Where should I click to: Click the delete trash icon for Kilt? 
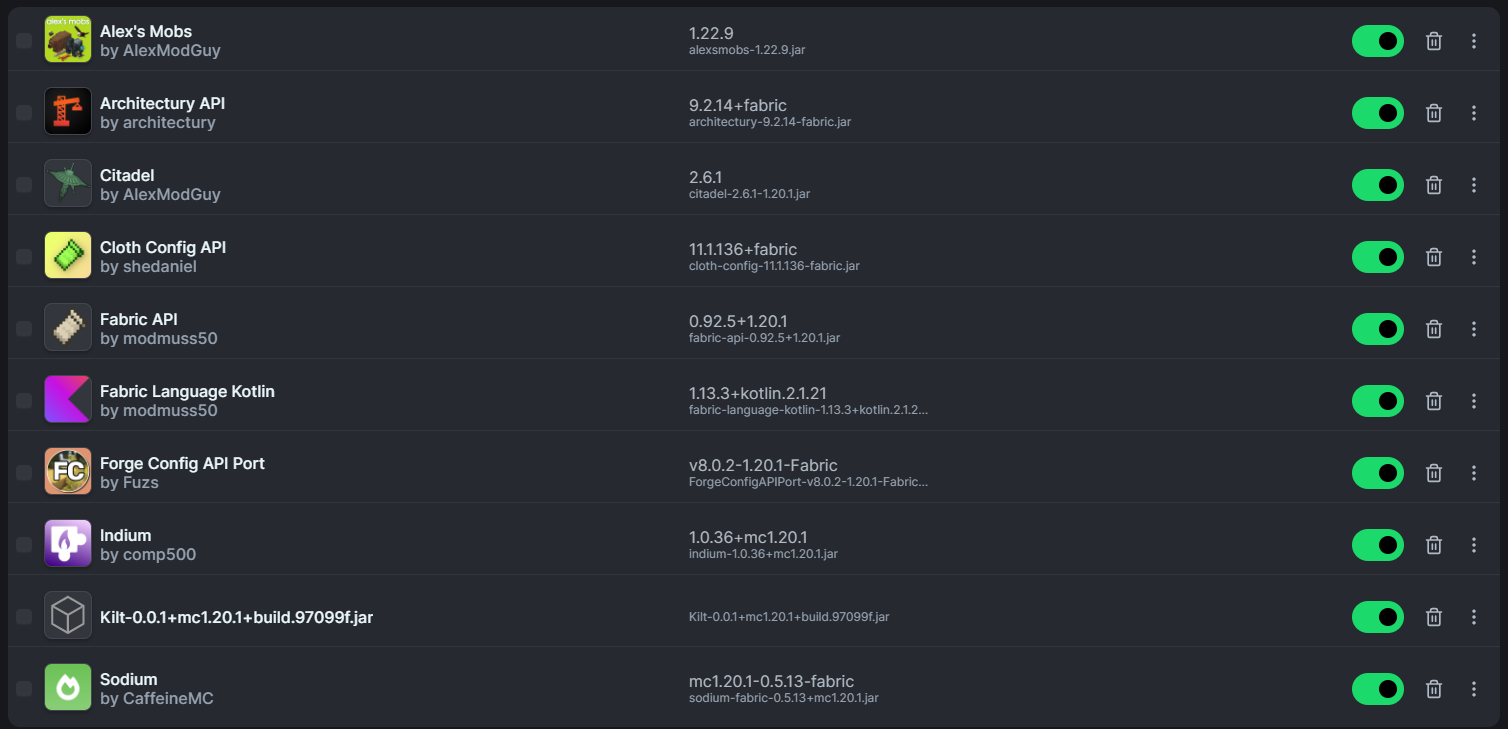1433,617
